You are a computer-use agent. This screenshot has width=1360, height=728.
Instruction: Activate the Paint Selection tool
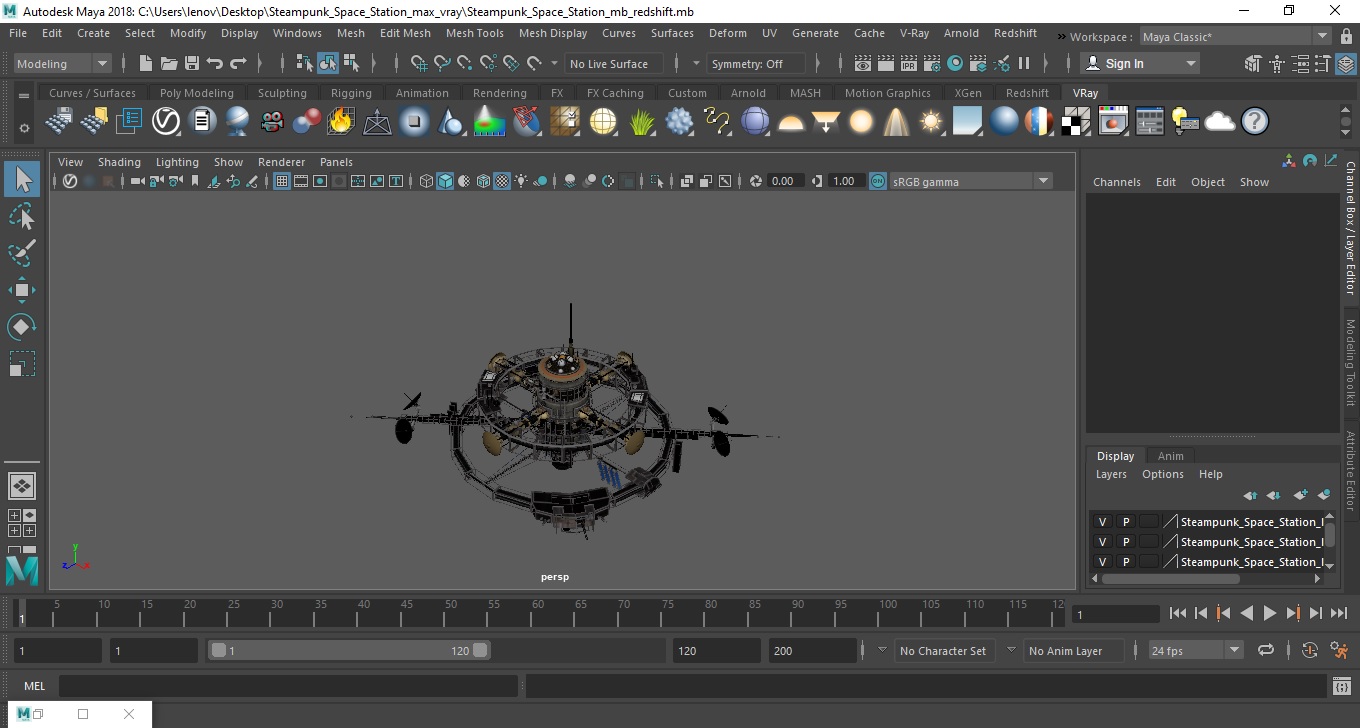click(22, 253)
